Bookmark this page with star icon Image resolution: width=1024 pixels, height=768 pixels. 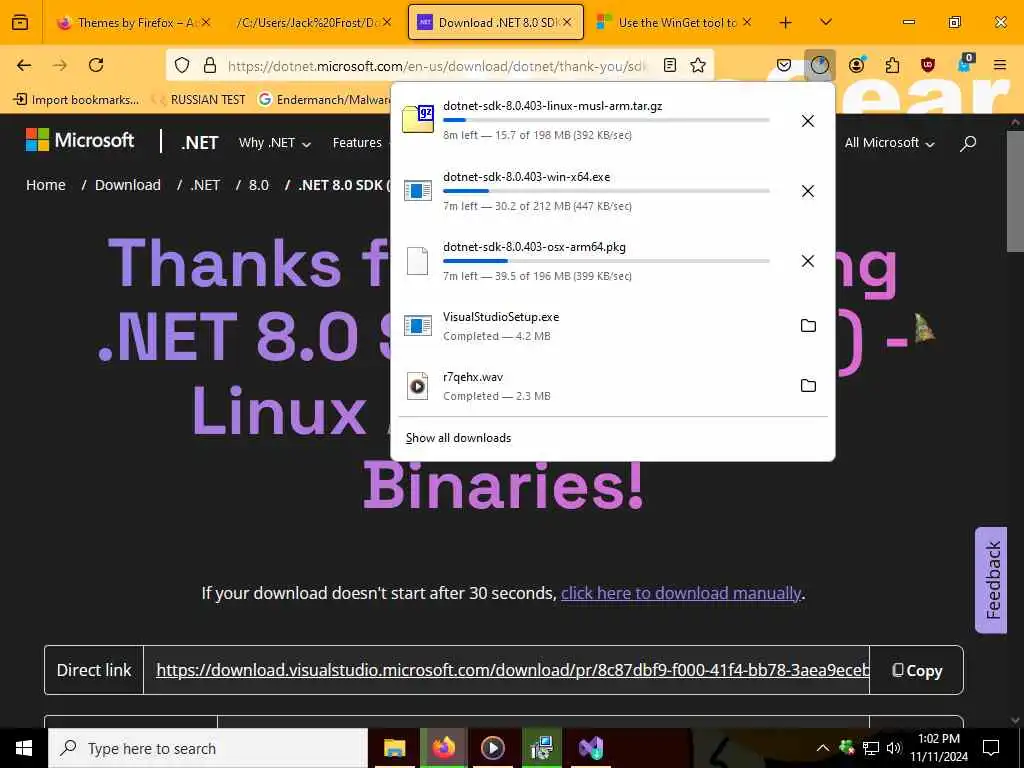pyautogui.click(x=698, y=65)
